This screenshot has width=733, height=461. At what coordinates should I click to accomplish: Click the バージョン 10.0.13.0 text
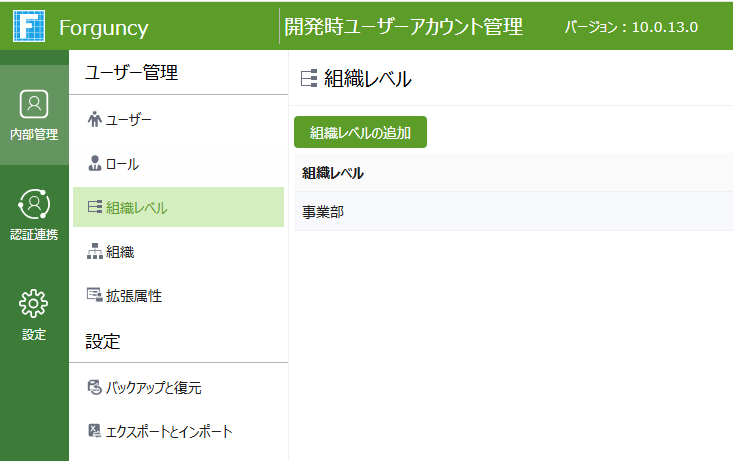click(x=631, y=27)
